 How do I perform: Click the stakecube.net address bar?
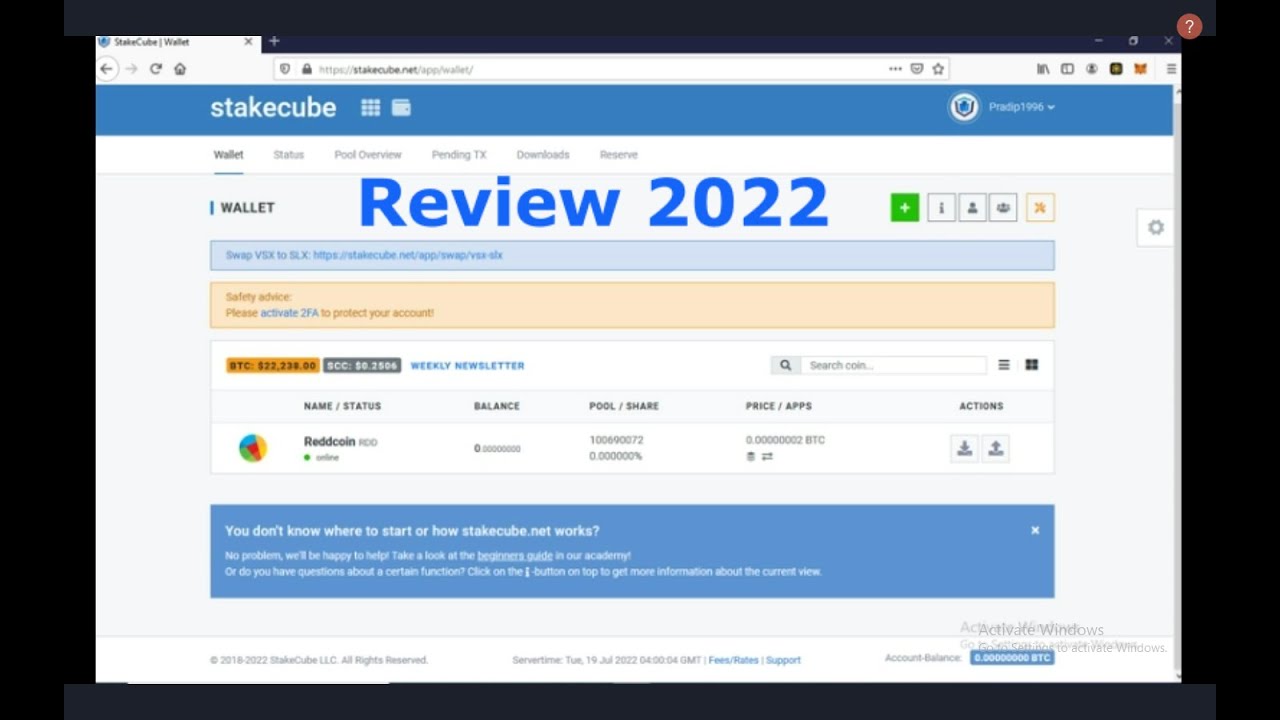pos(600,69)
